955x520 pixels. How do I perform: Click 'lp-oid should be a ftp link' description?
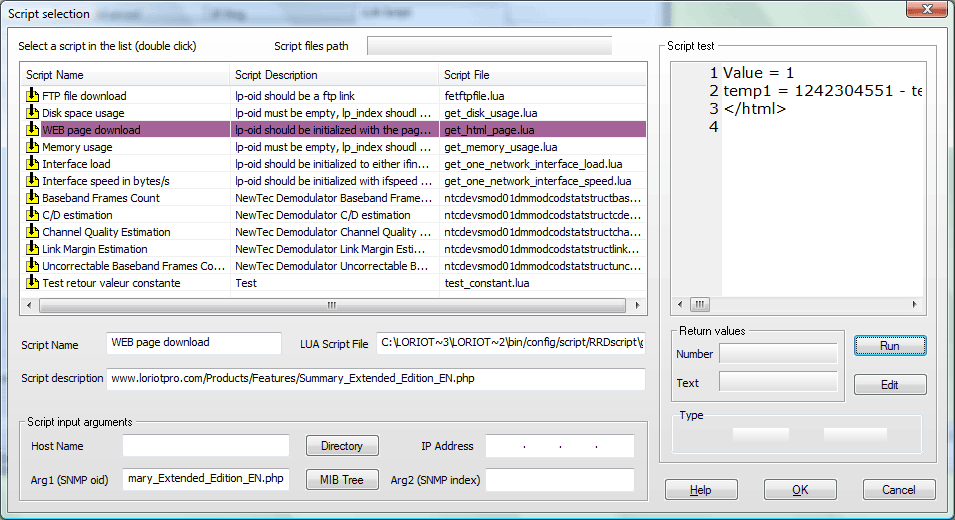[295, 96]
